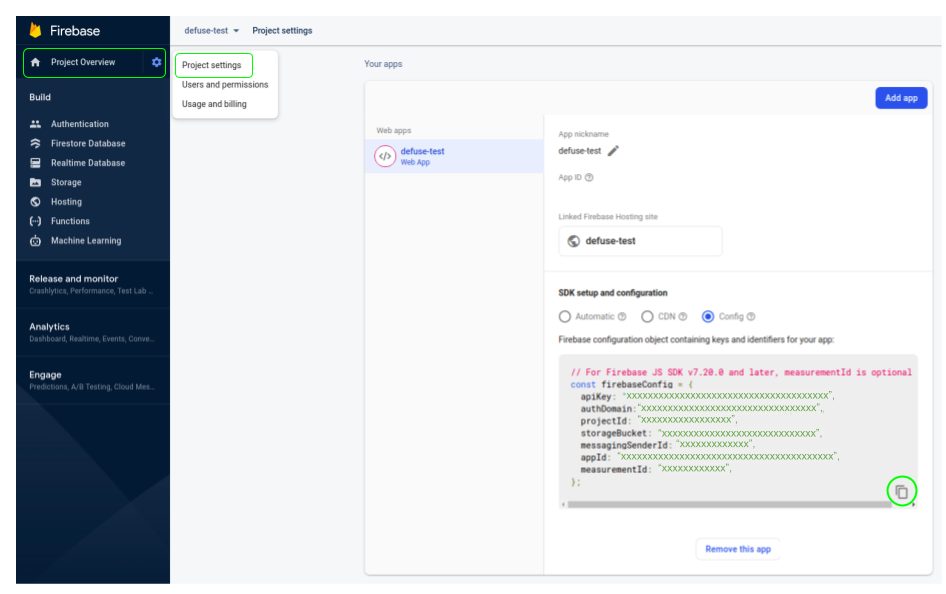Select the Automatic SDK setup option
The height and width of the screenshot is (594, 946).
[x=565, y=317]
